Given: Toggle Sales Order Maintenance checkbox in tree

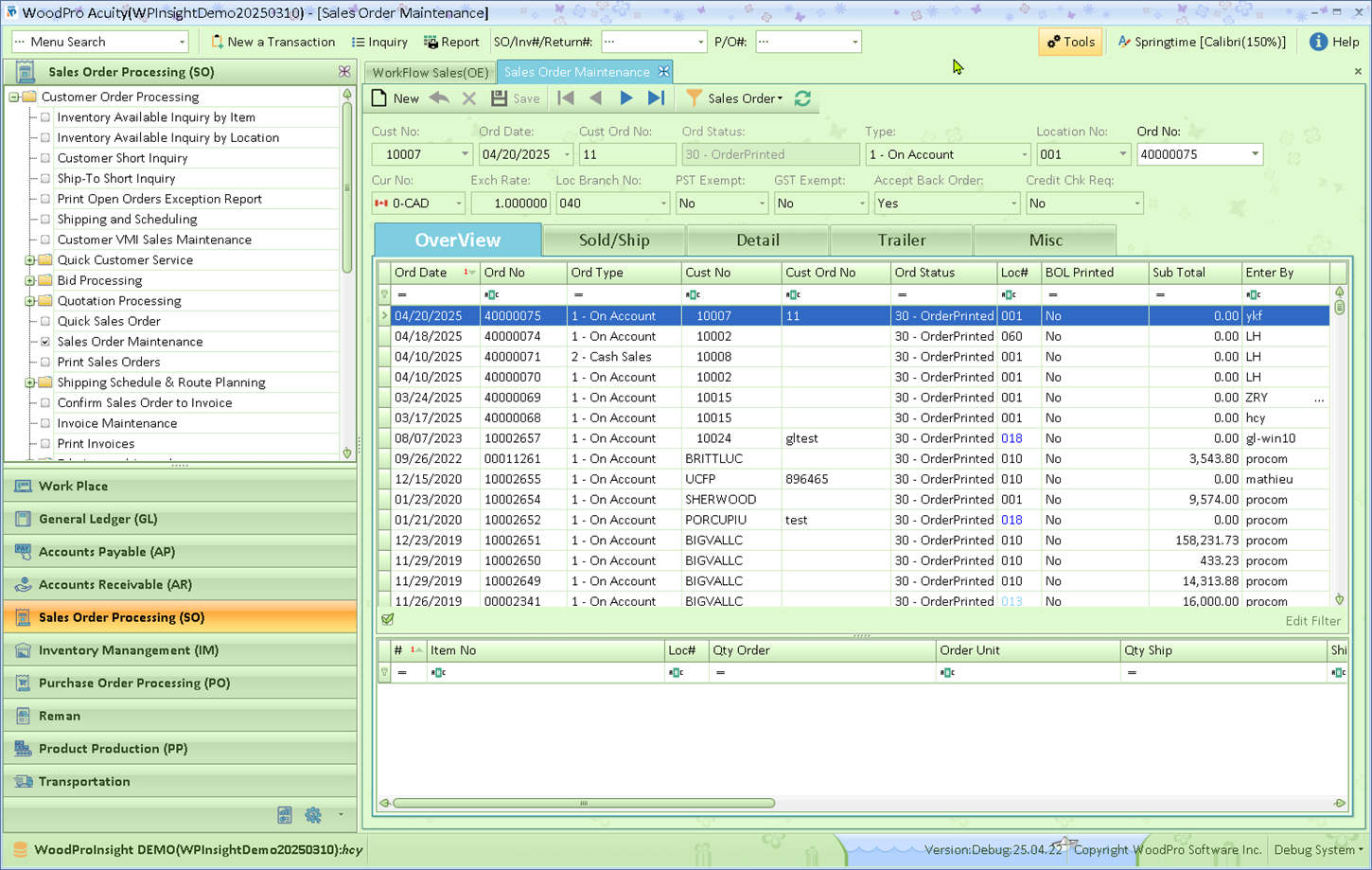Looking at the screenshot, I should (x=45, y=342).
